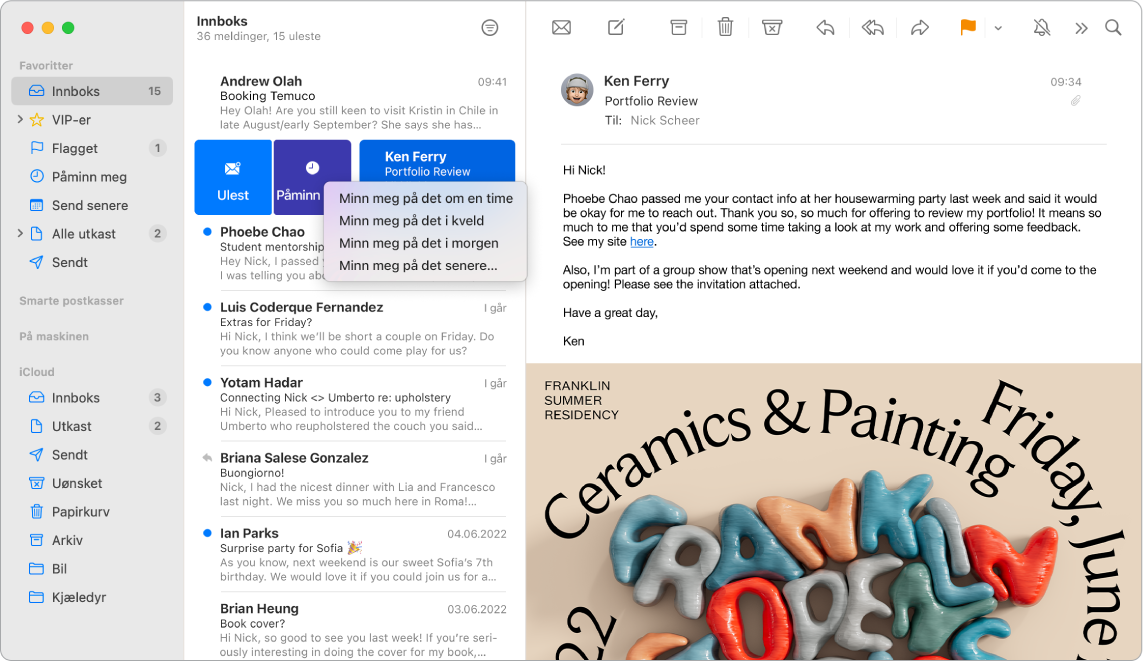Image resolution: width=1146 pixels, height=662 pixels.
Task: Click the Reply All toolbar icon
Action: point(873,28)
